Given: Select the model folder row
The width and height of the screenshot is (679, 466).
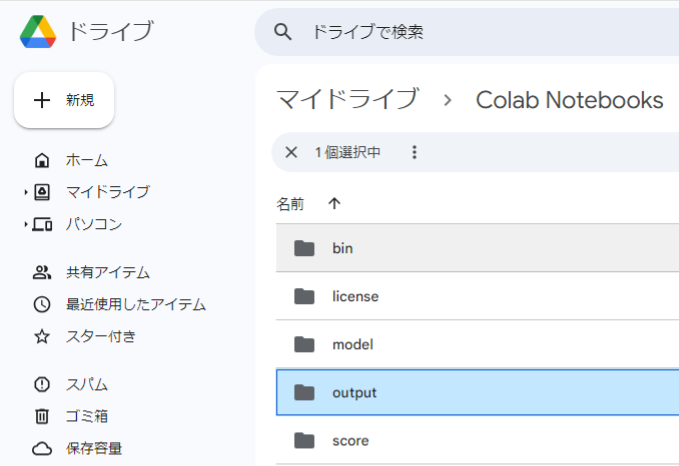Looking at the screenshot, I should (477, 344).
